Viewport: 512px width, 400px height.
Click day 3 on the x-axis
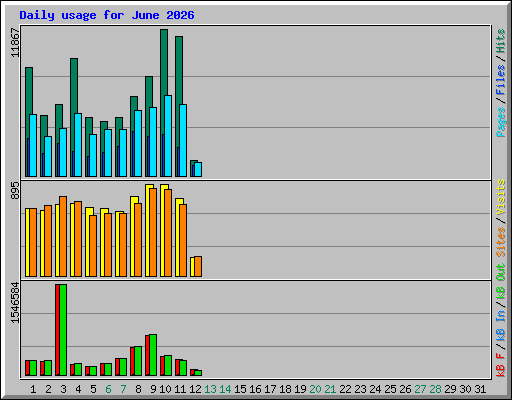coord(63,389)
